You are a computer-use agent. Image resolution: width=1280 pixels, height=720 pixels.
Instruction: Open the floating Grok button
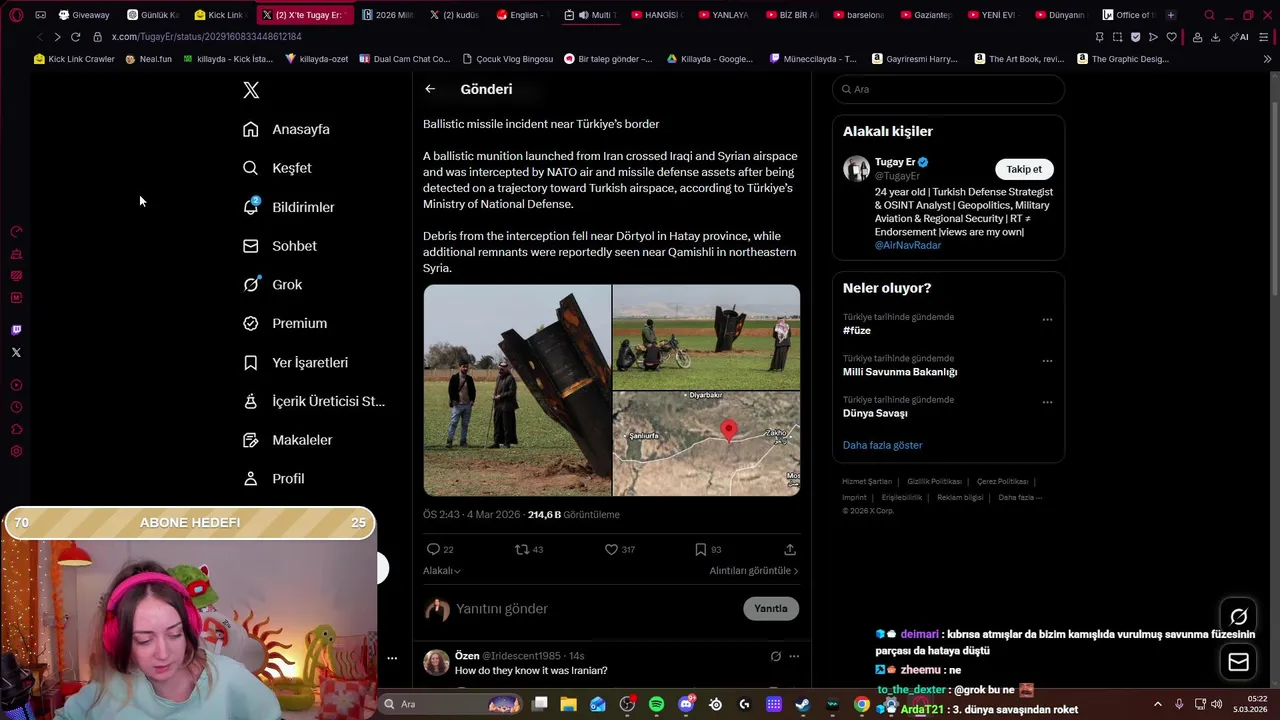click(x=1239, y=617)
